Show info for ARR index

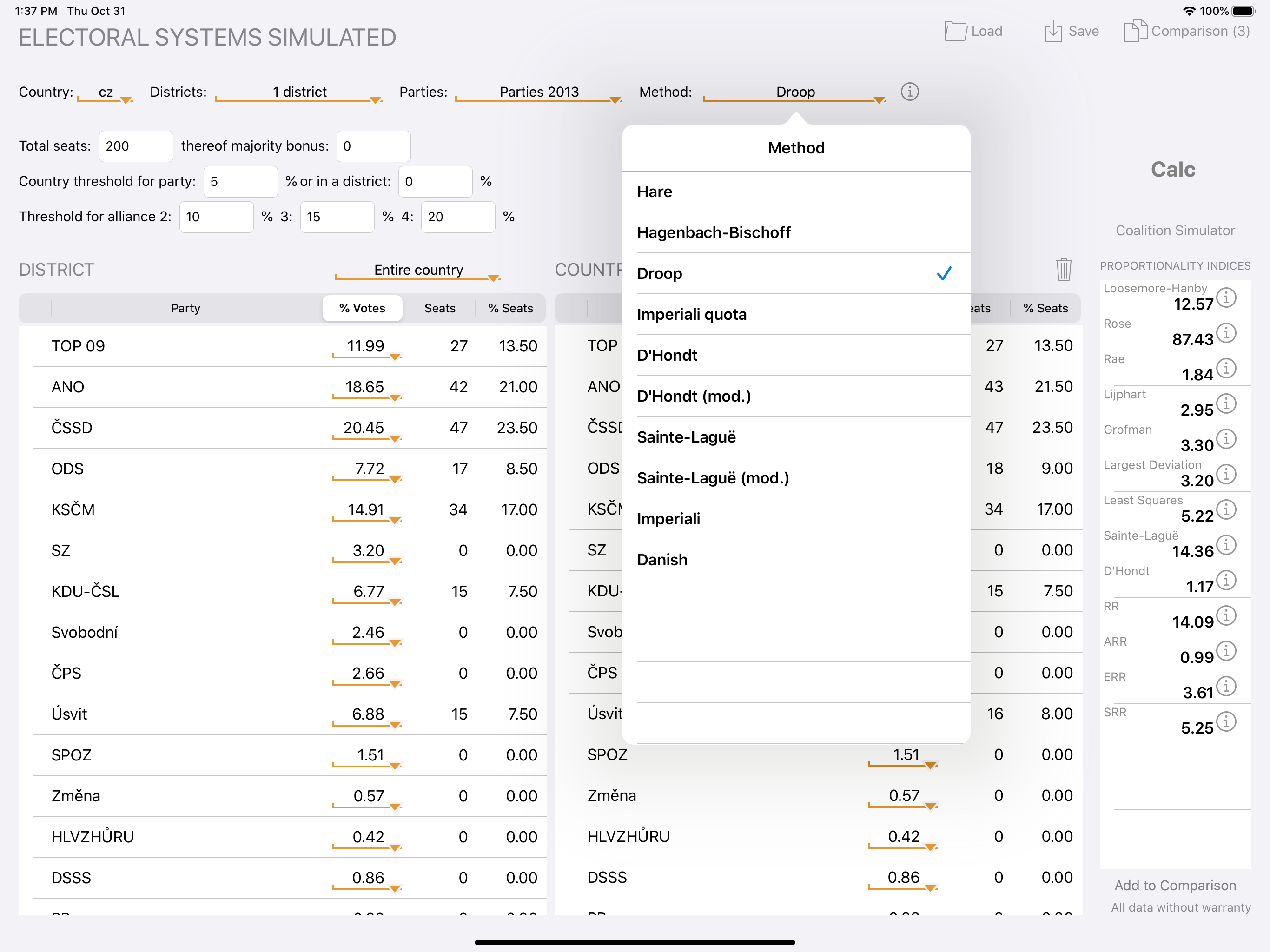(1226, 651)
